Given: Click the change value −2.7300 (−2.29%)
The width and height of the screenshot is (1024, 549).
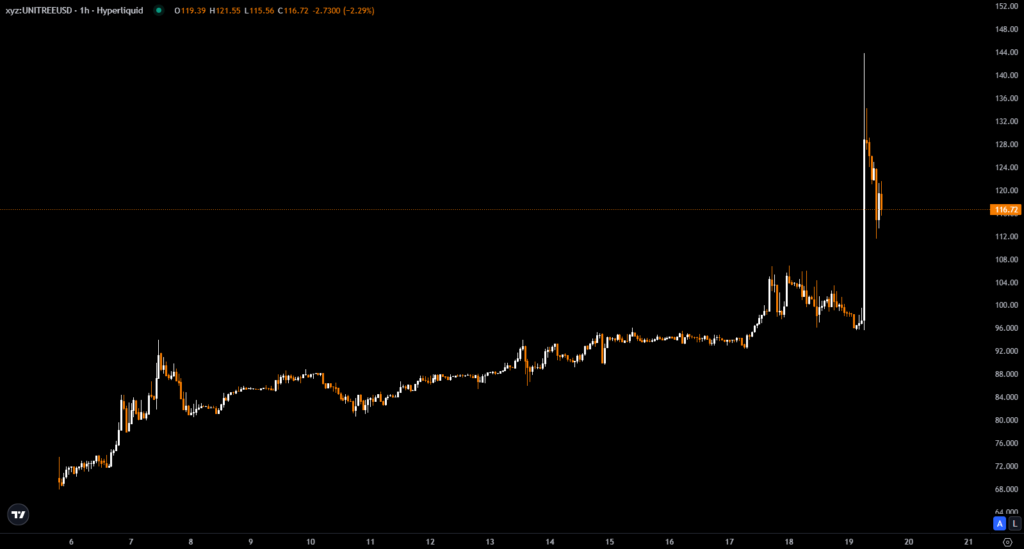Looking at the screenshot, I should tap(344, 10).
